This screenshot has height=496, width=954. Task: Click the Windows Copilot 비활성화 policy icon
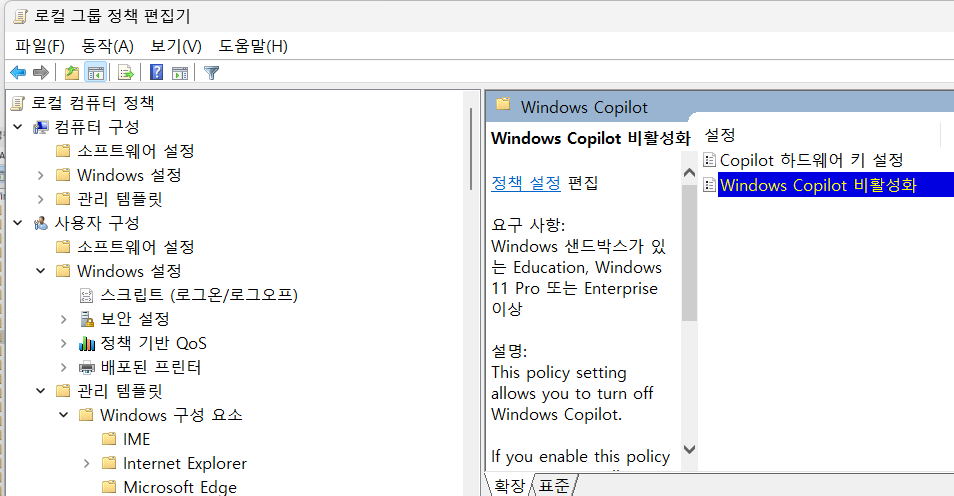709,184
